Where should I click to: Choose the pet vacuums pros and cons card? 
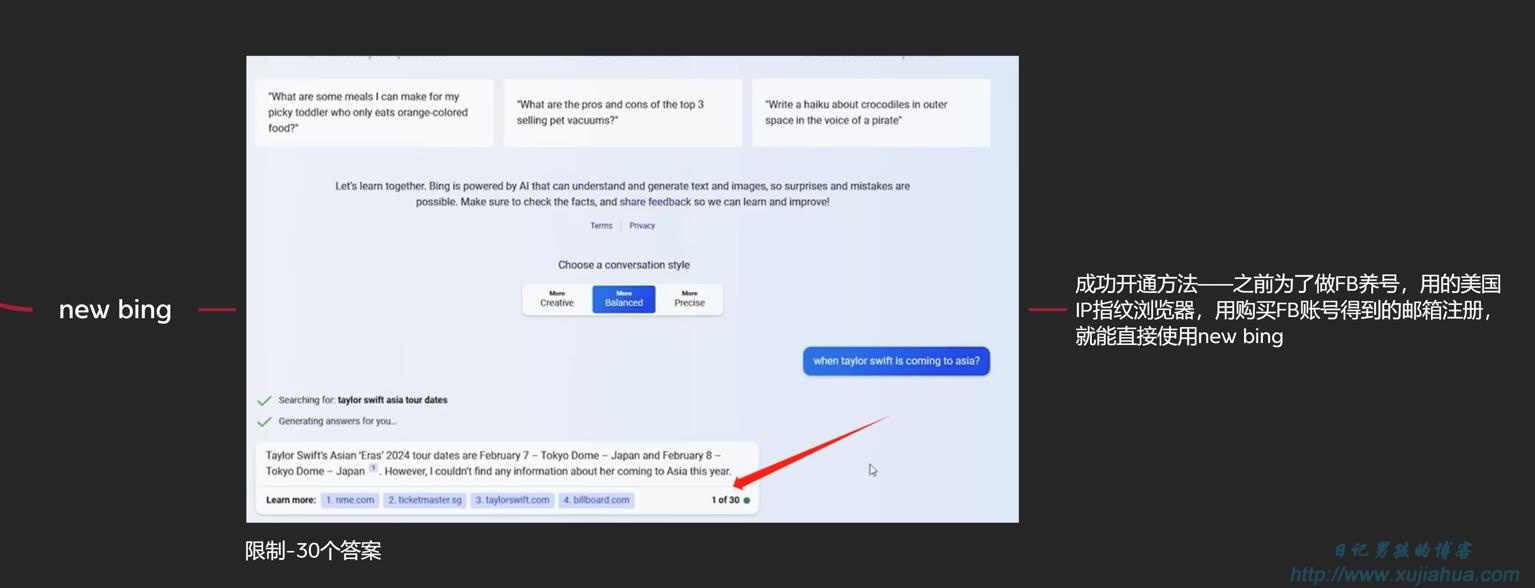pos(622,113)
